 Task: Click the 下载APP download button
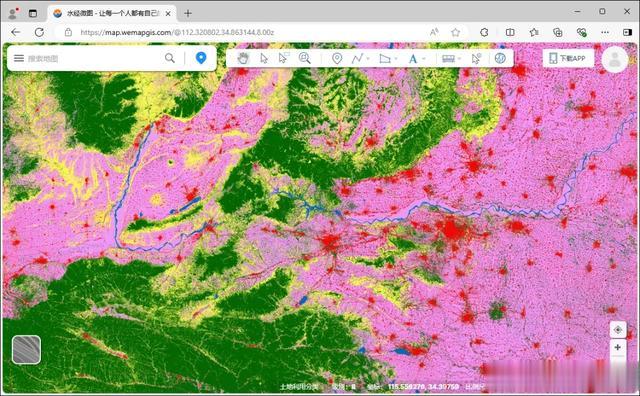pos(568,58)
